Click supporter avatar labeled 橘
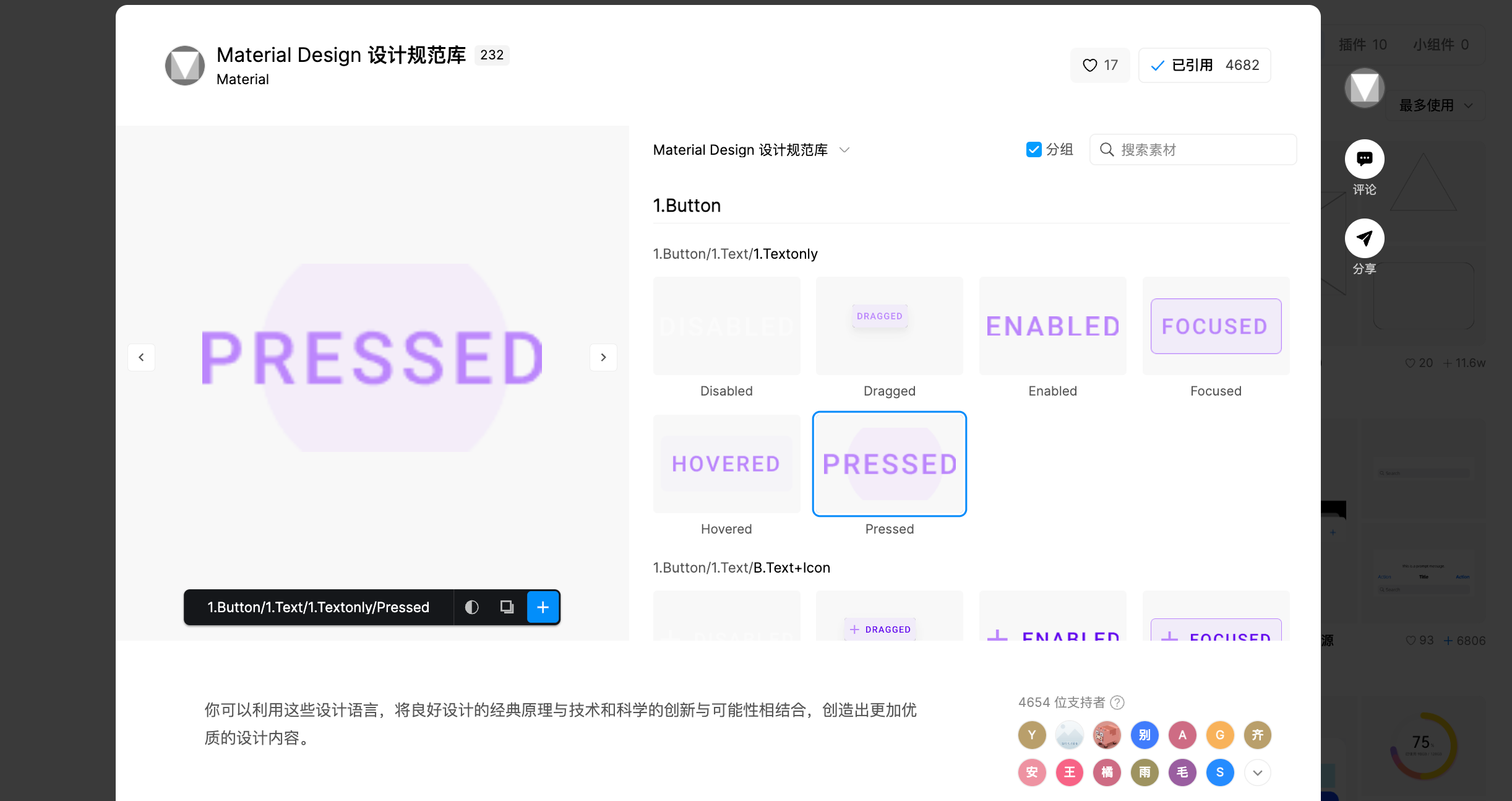The width and height of the screenshot is (1512, 801). pos(1107,773)
